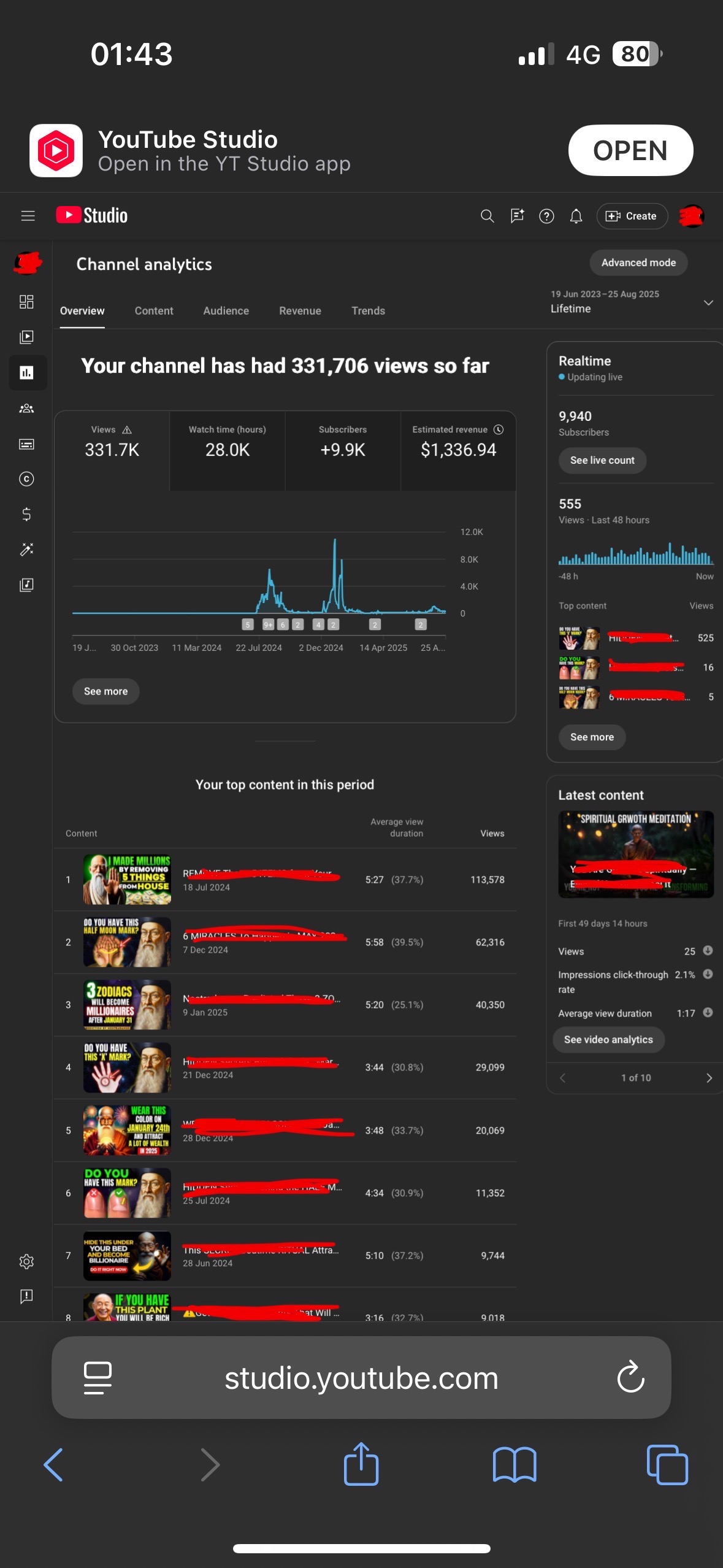The width and height of the screenshot is (723, 1568).
Task: Open the latest content video thumbnail
Action: [x=635, y=854]
